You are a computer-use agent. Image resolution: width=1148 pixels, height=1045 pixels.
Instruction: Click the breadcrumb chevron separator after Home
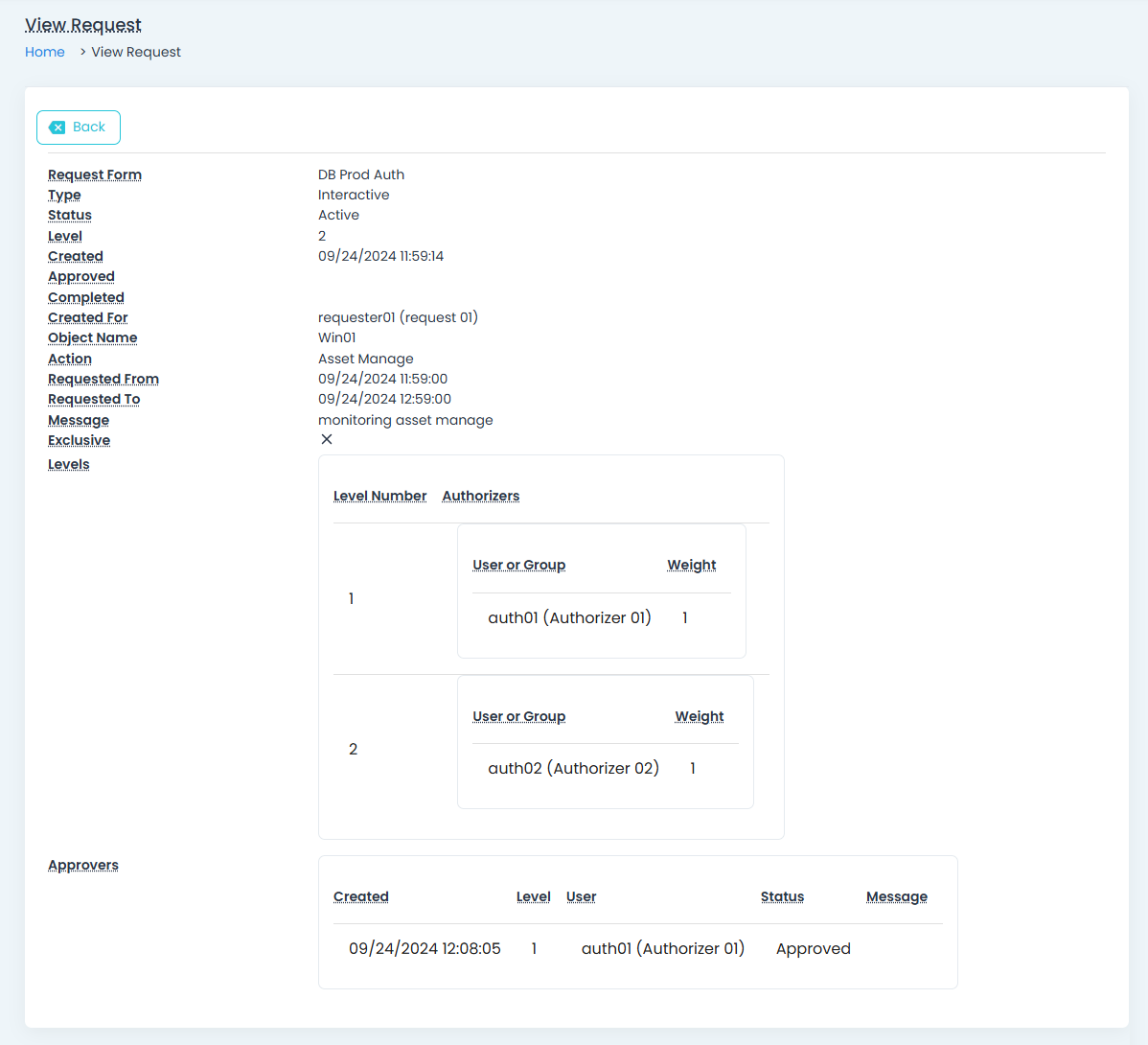tap(82, 52)
